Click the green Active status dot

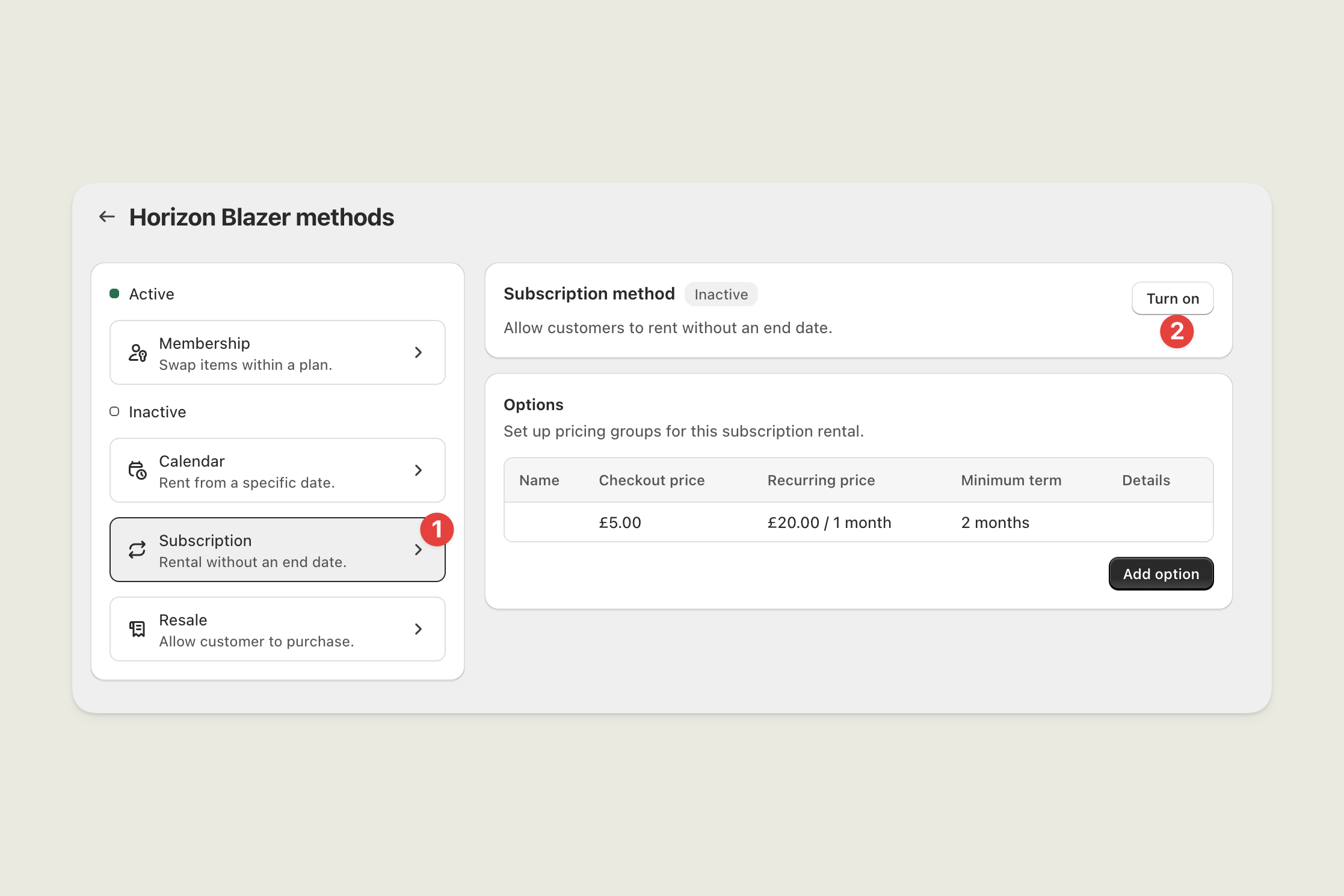point(114,293)
